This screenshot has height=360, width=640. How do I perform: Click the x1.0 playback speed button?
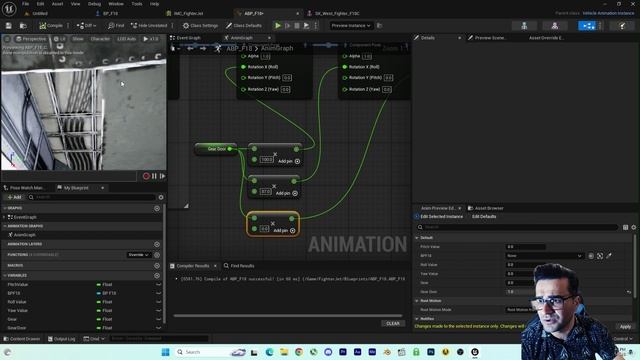click(151, 39)
